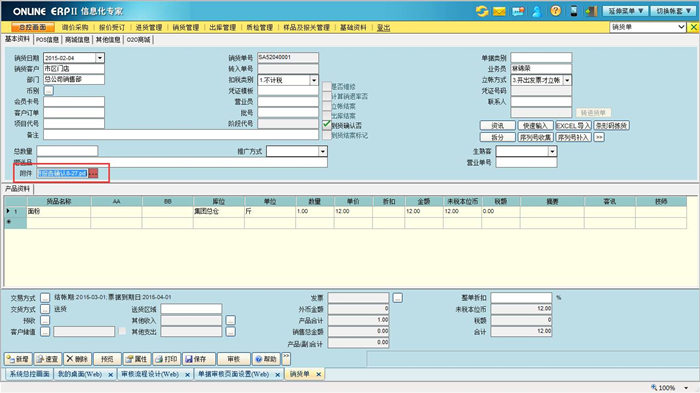This screenshot has width=700, height=393.
Task: Toggle the 到货结案标记 checkbox
Action: pos(327,135)
